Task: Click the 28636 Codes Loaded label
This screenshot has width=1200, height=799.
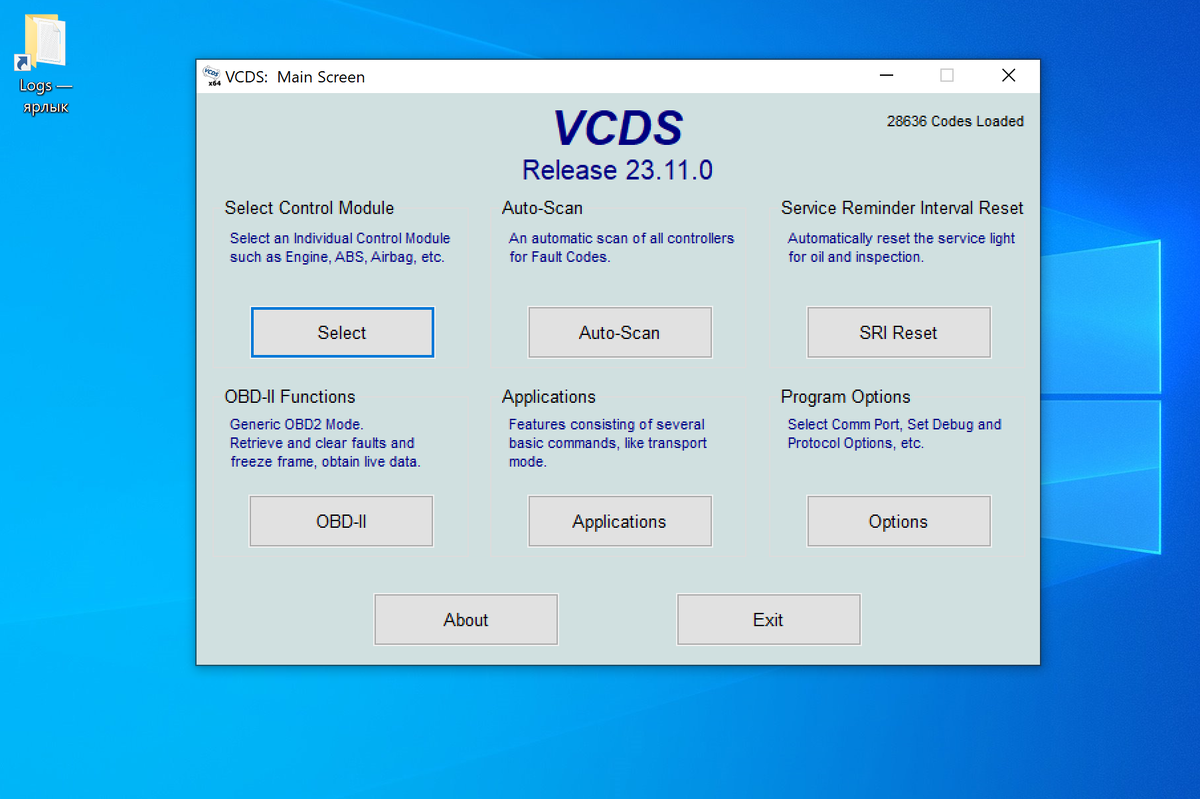Action: coord(955,121)
